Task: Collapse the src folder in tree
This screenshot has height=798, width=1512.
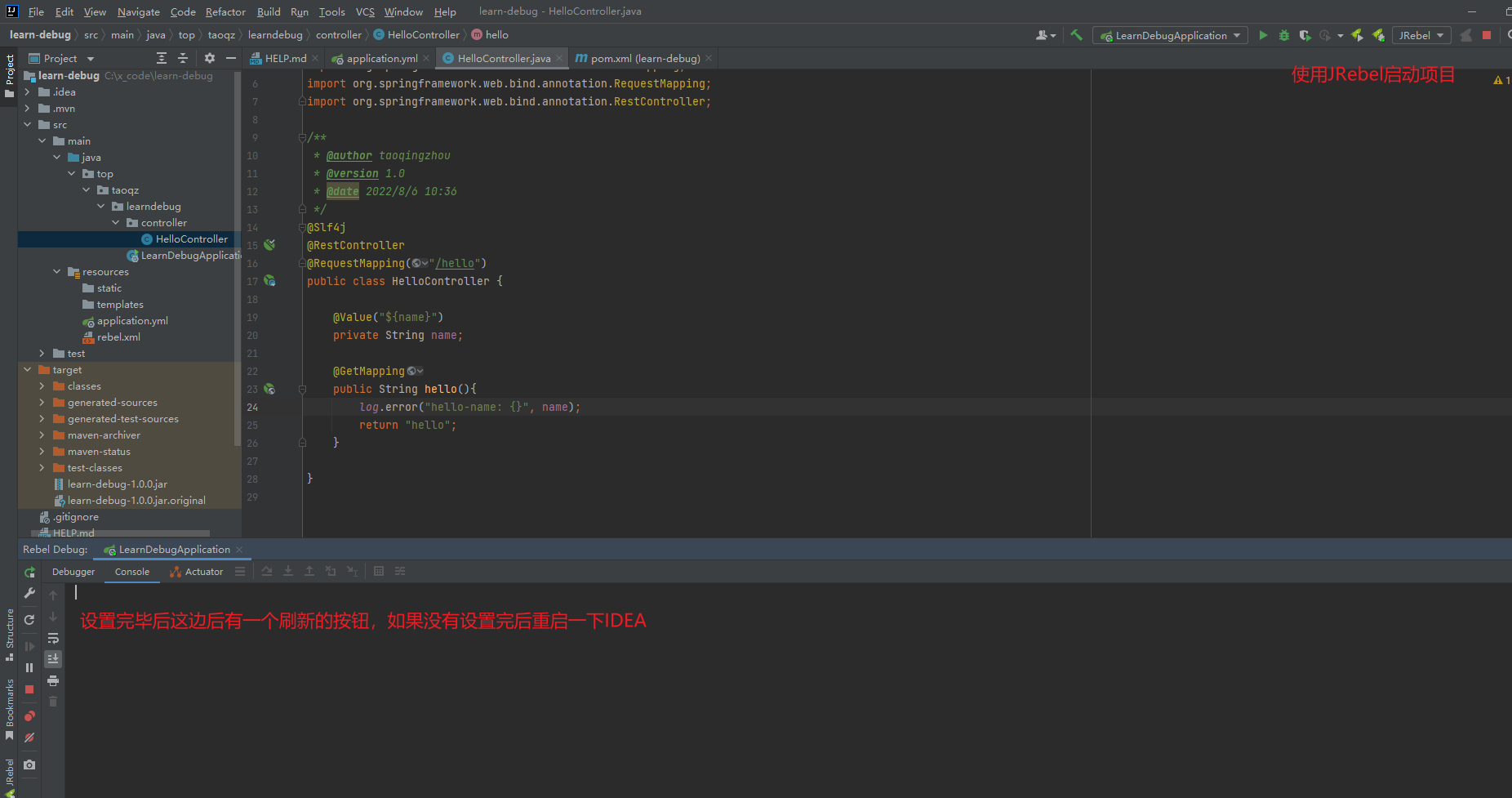Action: tap(28, 125)
